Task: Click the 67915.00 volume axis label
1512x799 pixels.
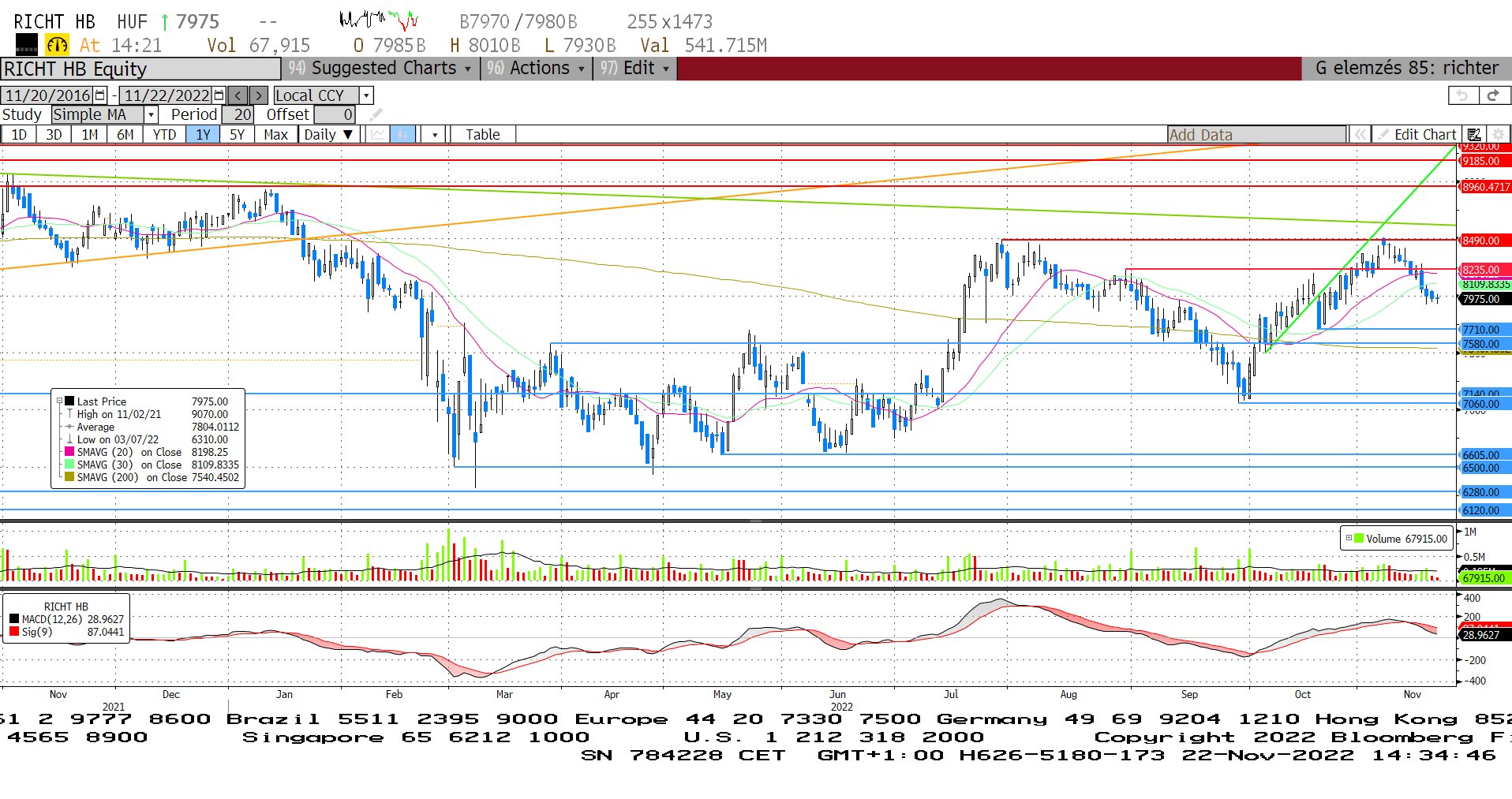Action: [1484, 577]
